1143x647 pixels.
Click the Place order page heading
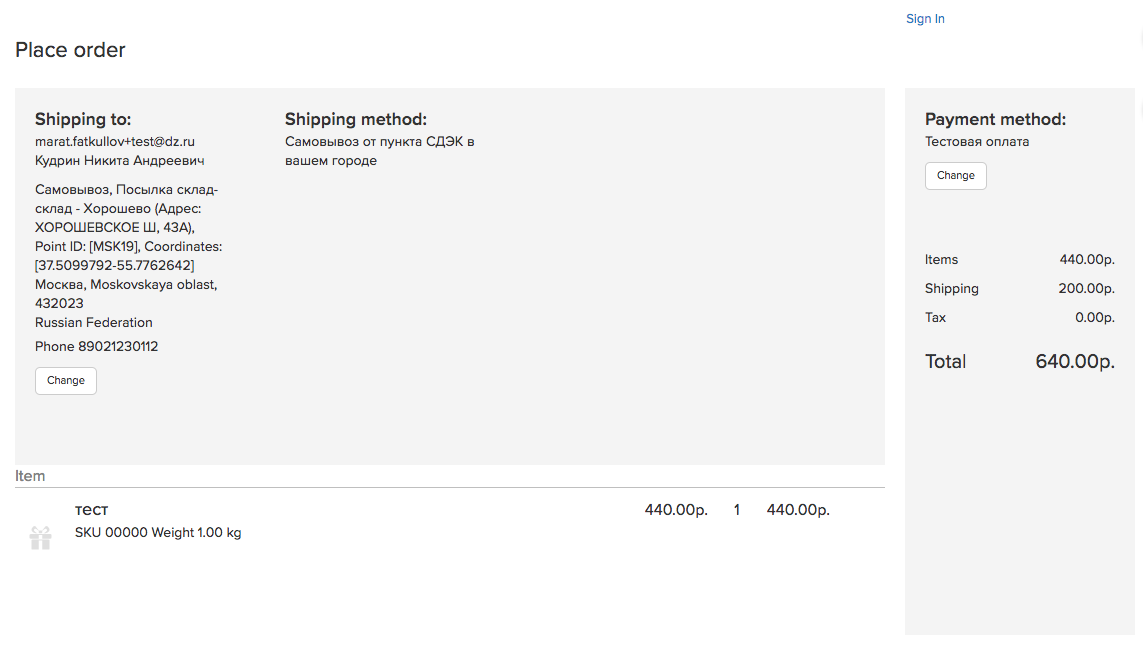point(70,50)
